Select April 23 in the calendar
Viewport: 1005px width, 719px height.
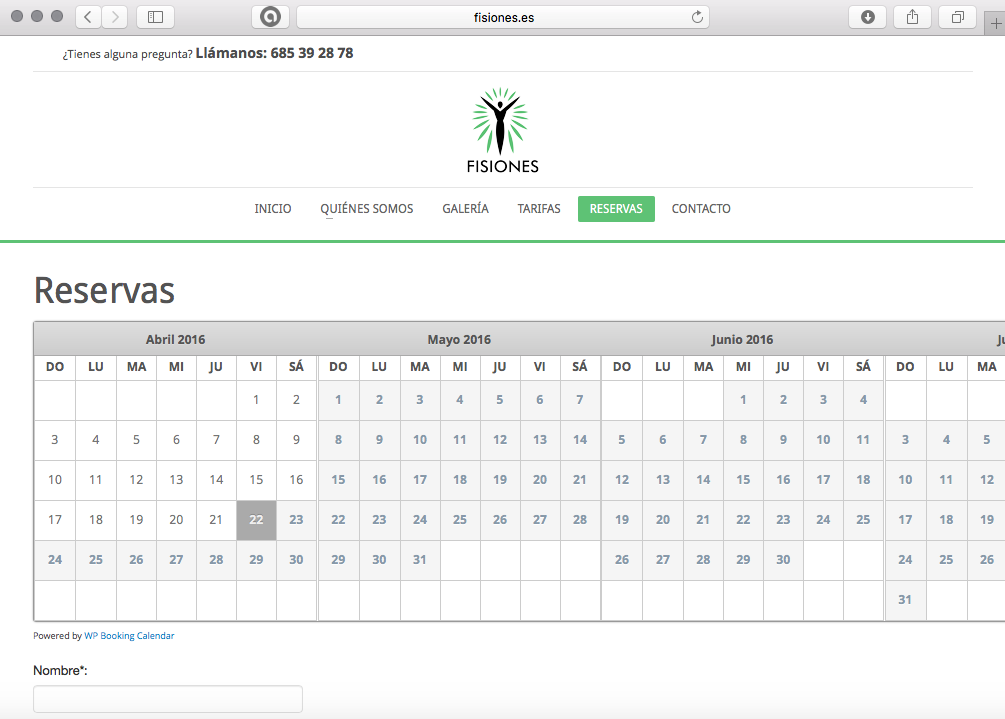tap(296, 520)
